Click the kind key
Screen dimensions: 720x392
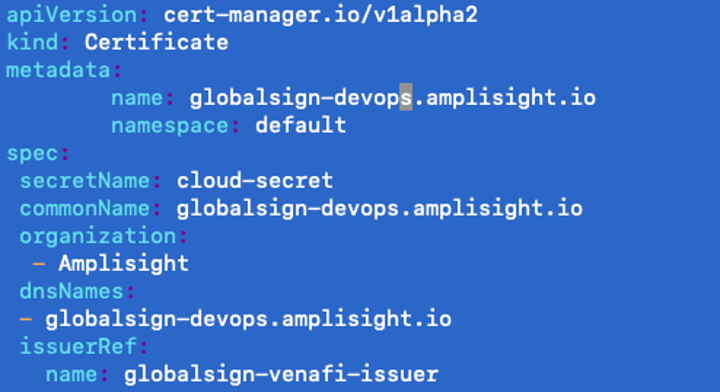click(32, 42)
